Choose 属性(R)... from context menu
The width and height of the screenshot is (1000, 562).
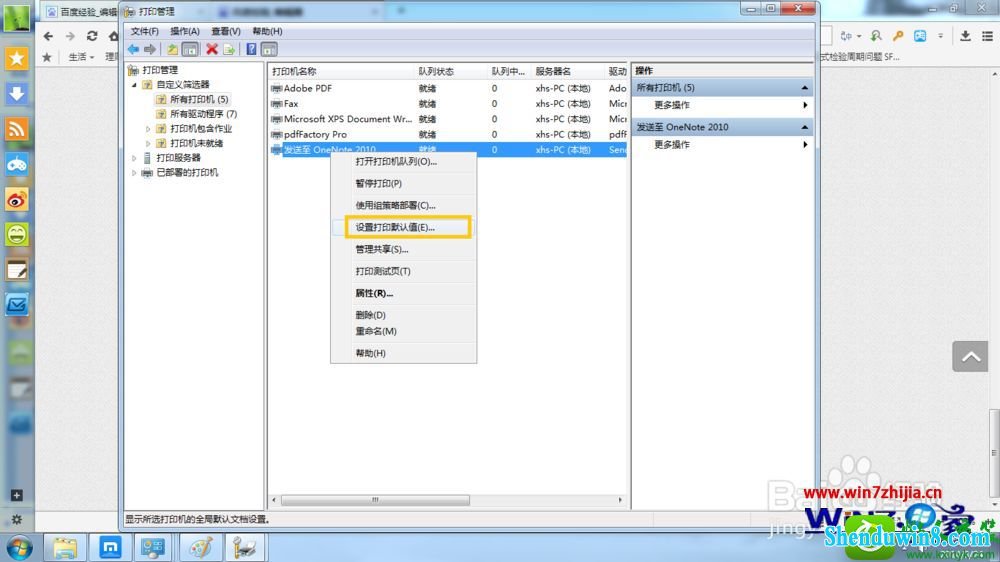tap(403, 293)
